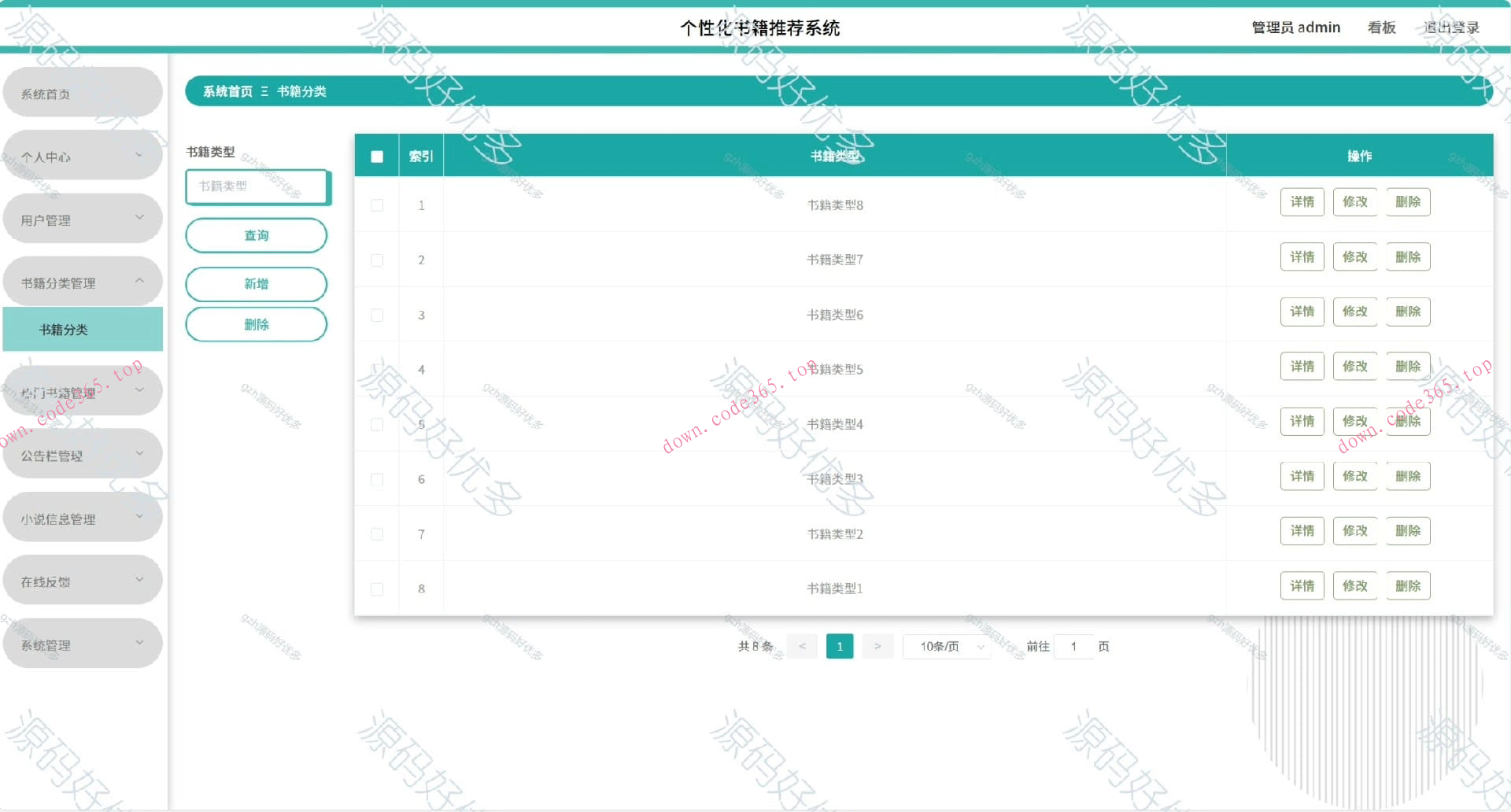This screenshot has height=812, width=1511.
Task: Open the 看板 menu in the top bar
Action: pos(1381,28)
